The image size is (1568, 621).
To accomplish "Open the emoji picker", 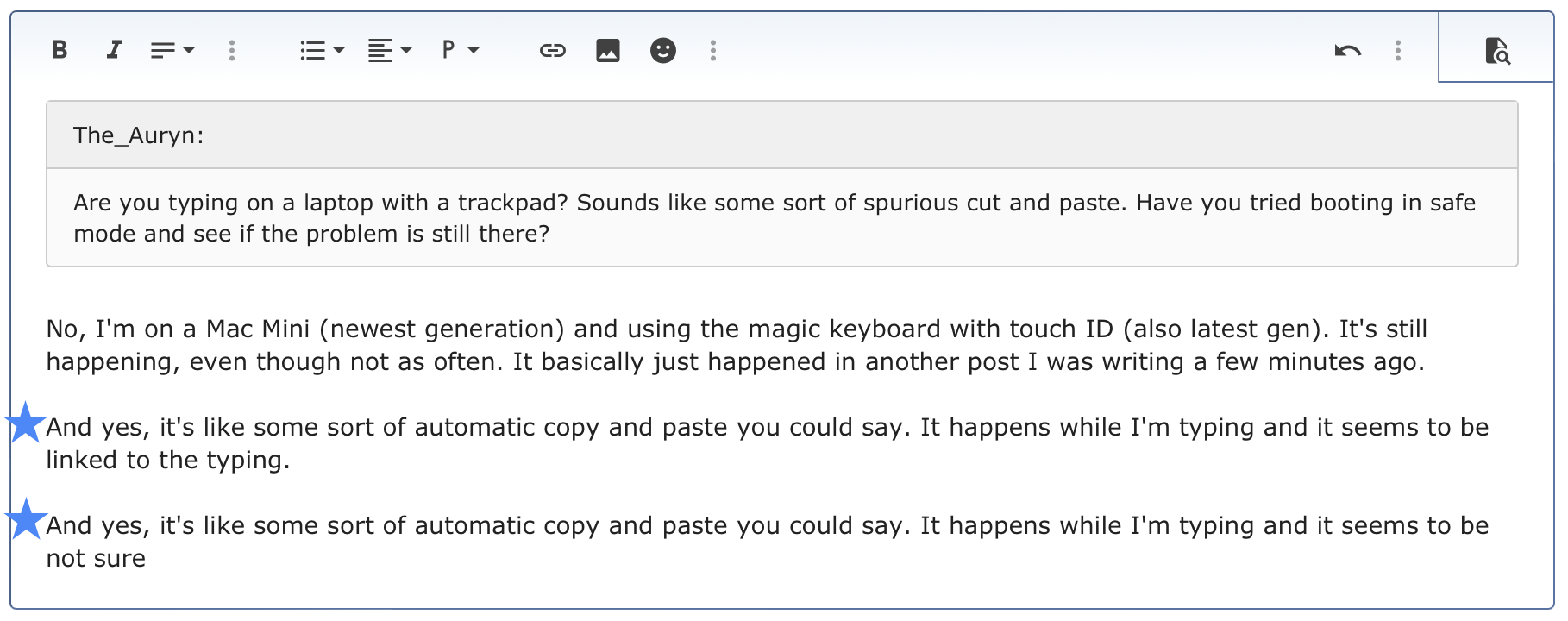I will pos(663,50).
